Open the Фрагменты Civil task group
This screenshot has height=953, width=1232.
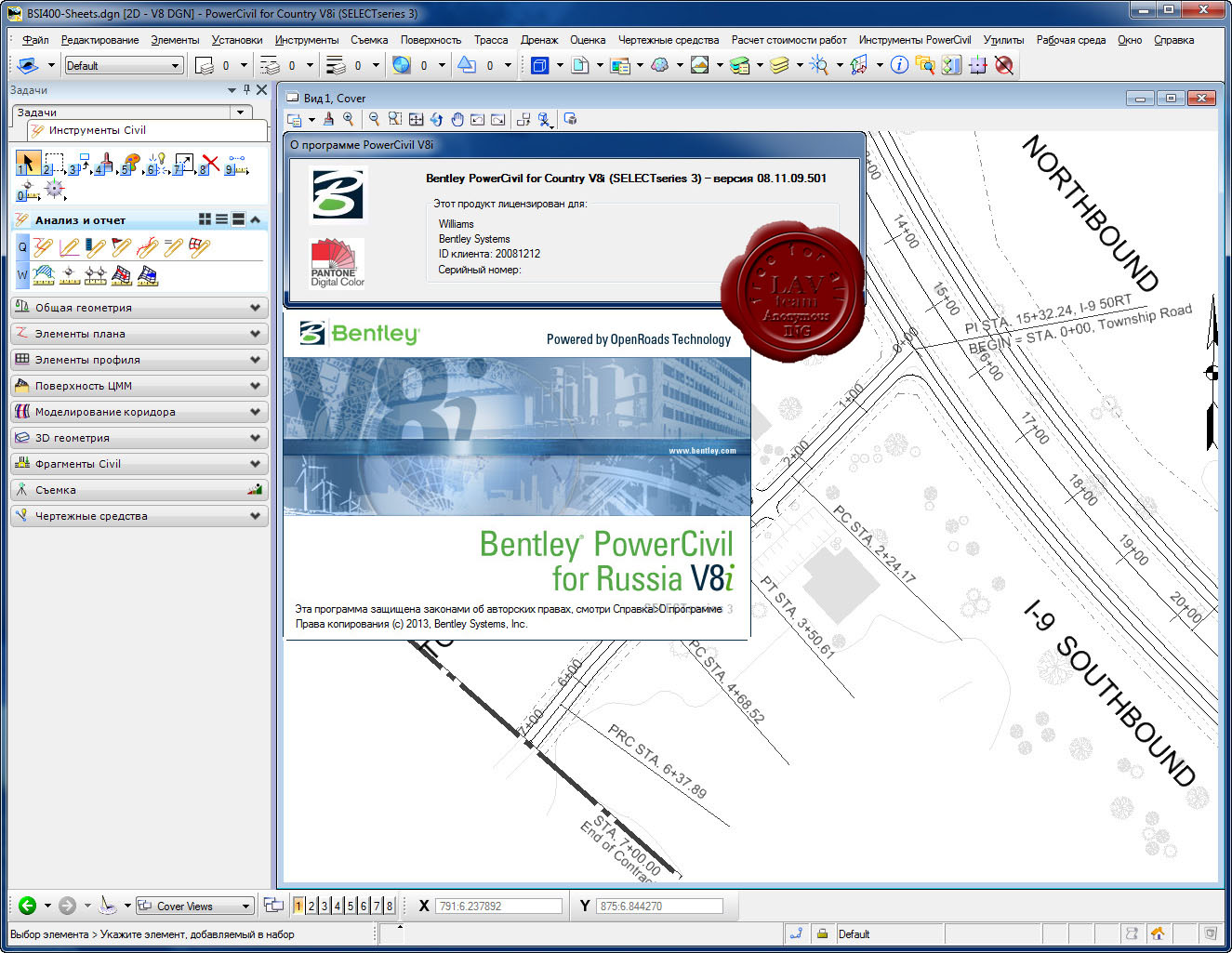point(139,463)
